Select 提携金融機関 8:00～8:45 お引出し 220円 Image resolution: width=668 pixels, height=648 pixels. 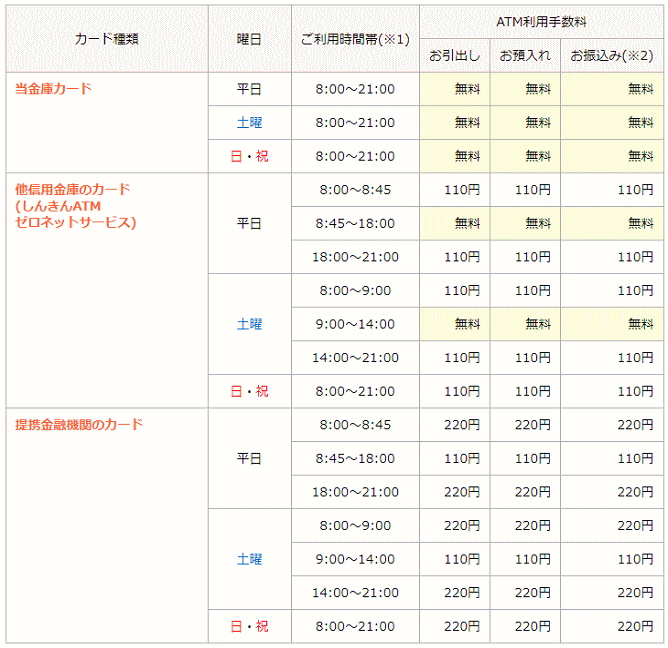click(455, 425)
